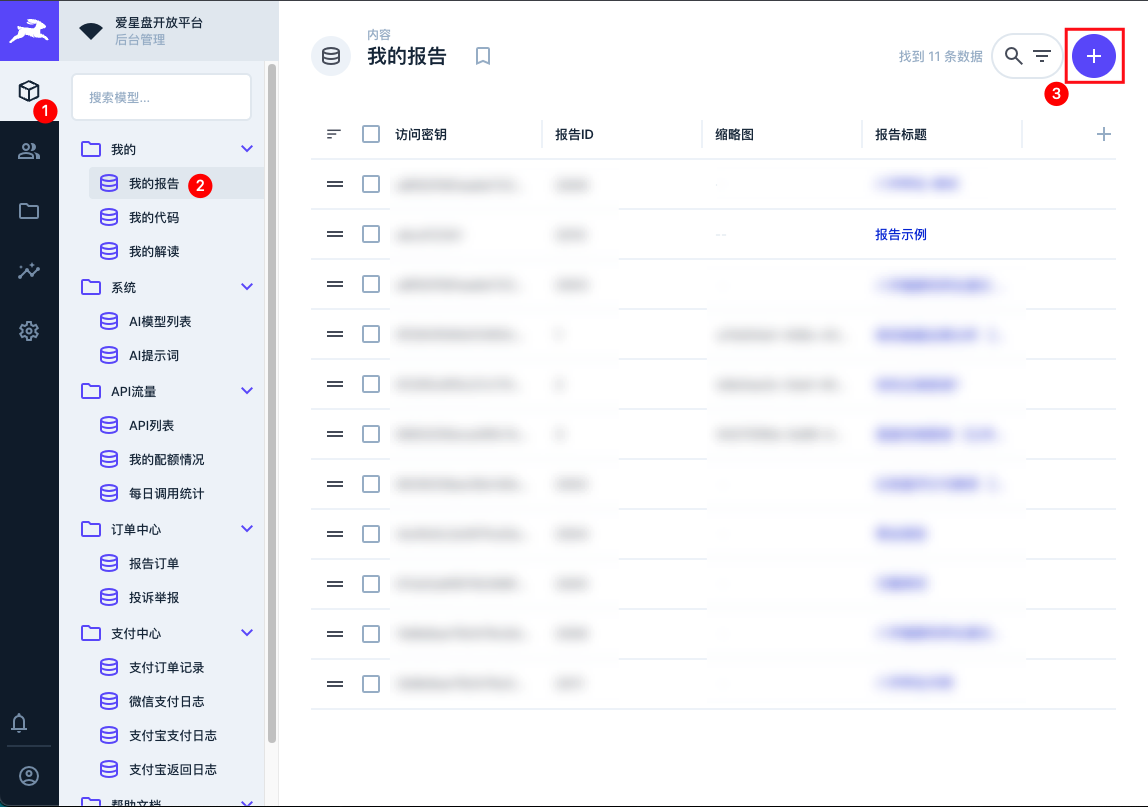
Task: Open the users icon in left rail
Action: (29, 151)
